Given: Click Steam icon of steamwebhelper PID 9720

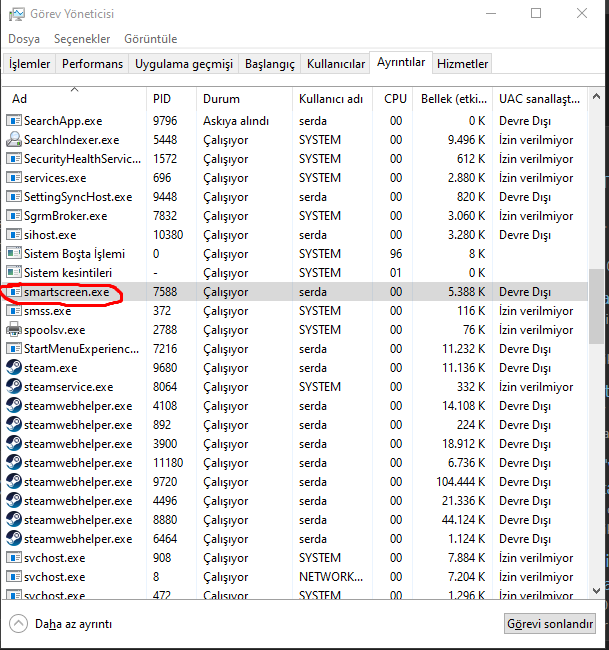Looking at the screenshot, I should point(14,482).
